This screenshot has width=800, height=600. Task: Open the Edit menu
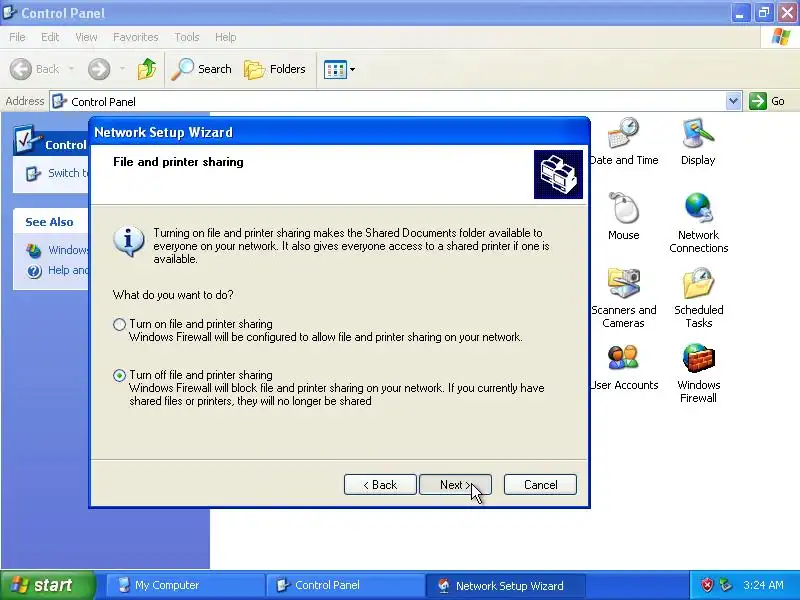click(50, 37)
